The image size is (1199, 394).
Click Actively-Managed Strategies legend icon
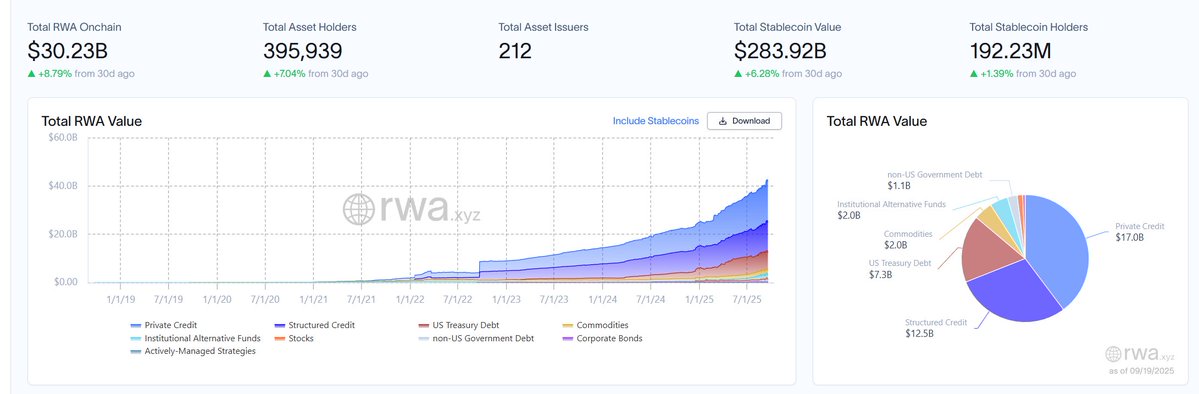(135, 352)
